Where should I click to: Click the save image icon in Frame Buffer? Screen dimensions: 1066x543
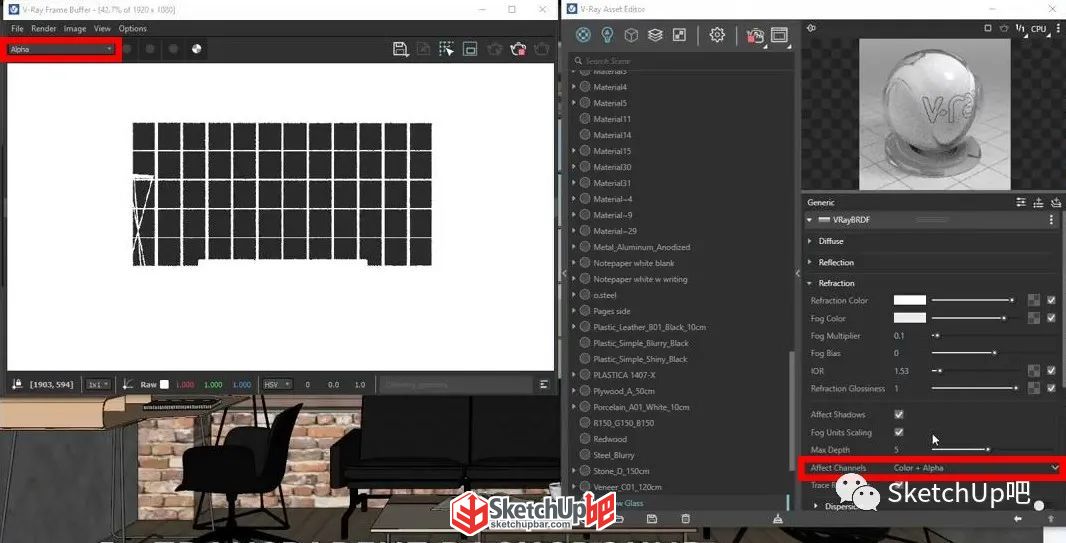pyautogui.click(x=400, y=49)
